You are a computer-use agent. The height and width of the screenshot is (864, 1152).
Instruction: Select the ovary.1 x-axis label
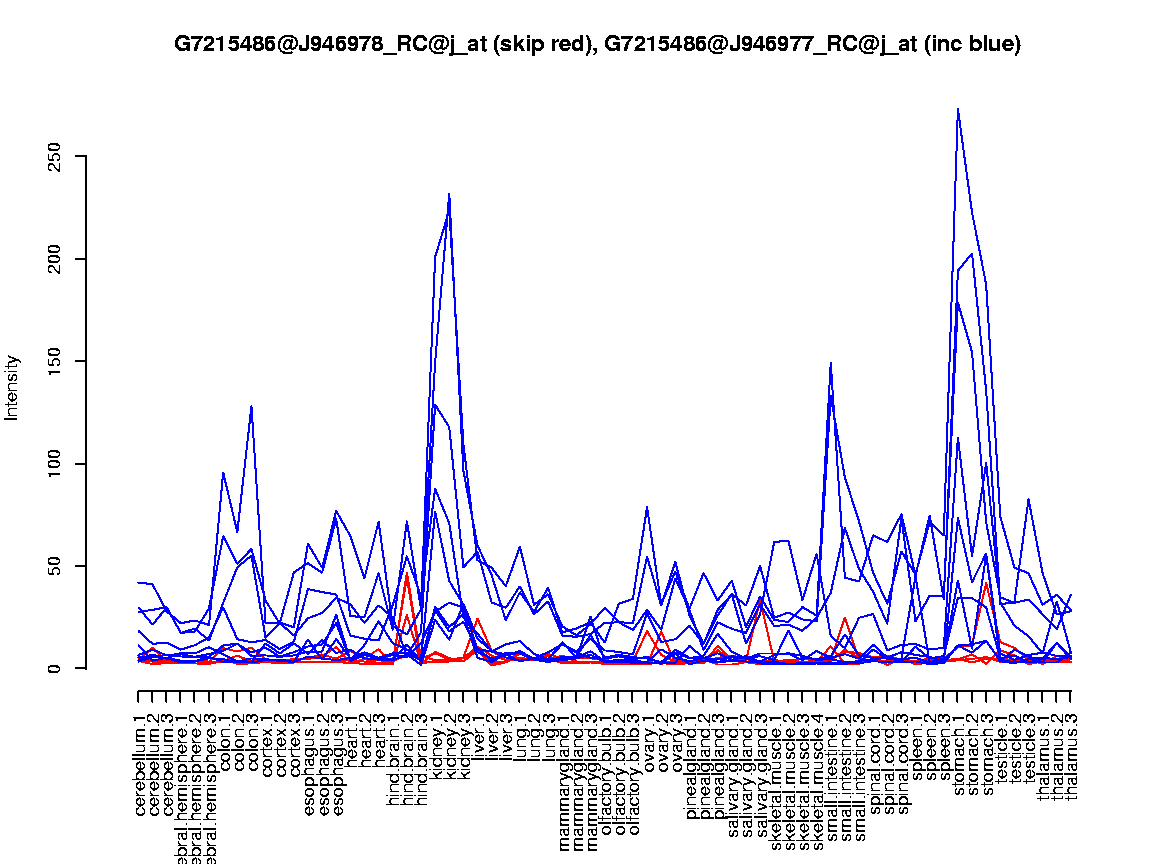pyautogui.click(x=648, y=738)
